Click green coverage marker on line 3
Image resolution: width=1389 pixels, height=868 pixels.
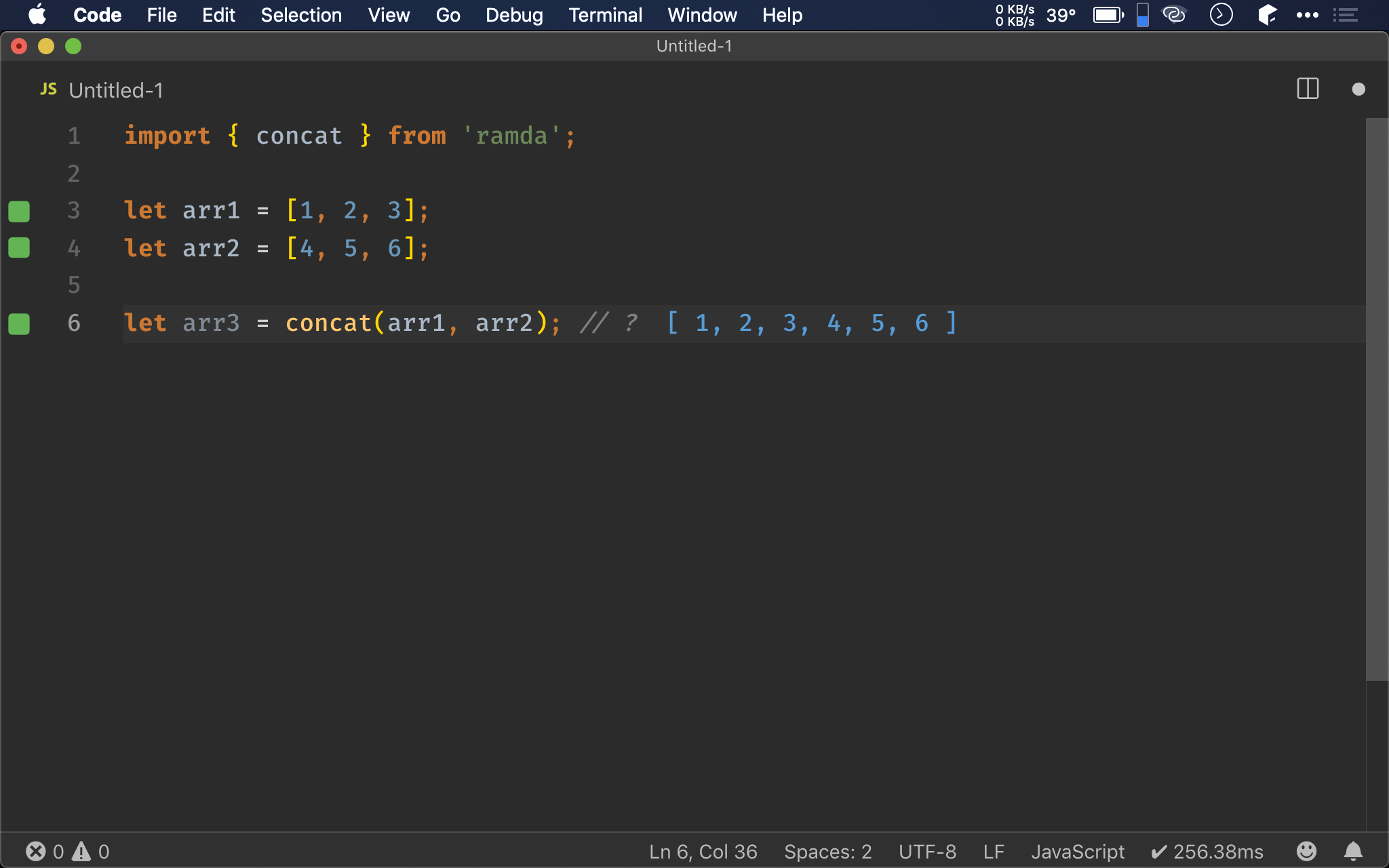tap(19, 211)
